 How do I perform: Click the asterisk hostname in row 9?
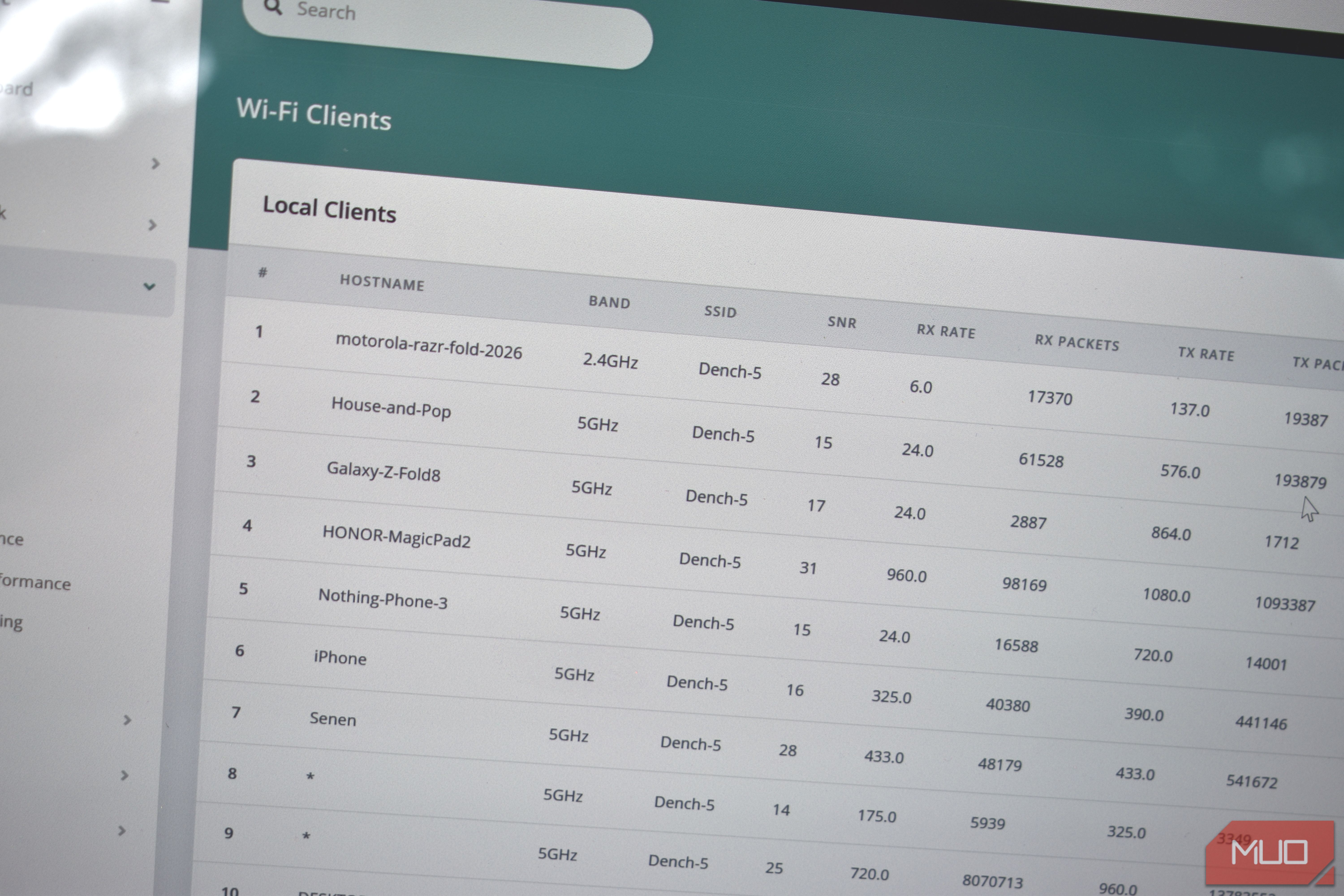[x=306, y=836]
